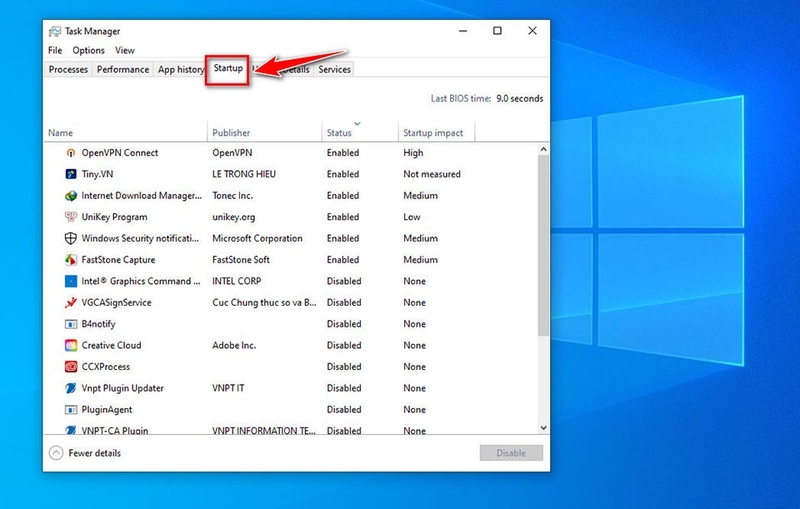Click 'Not measured' impact for Tiny.VN

pyautogui.click(x=432, y=174)
